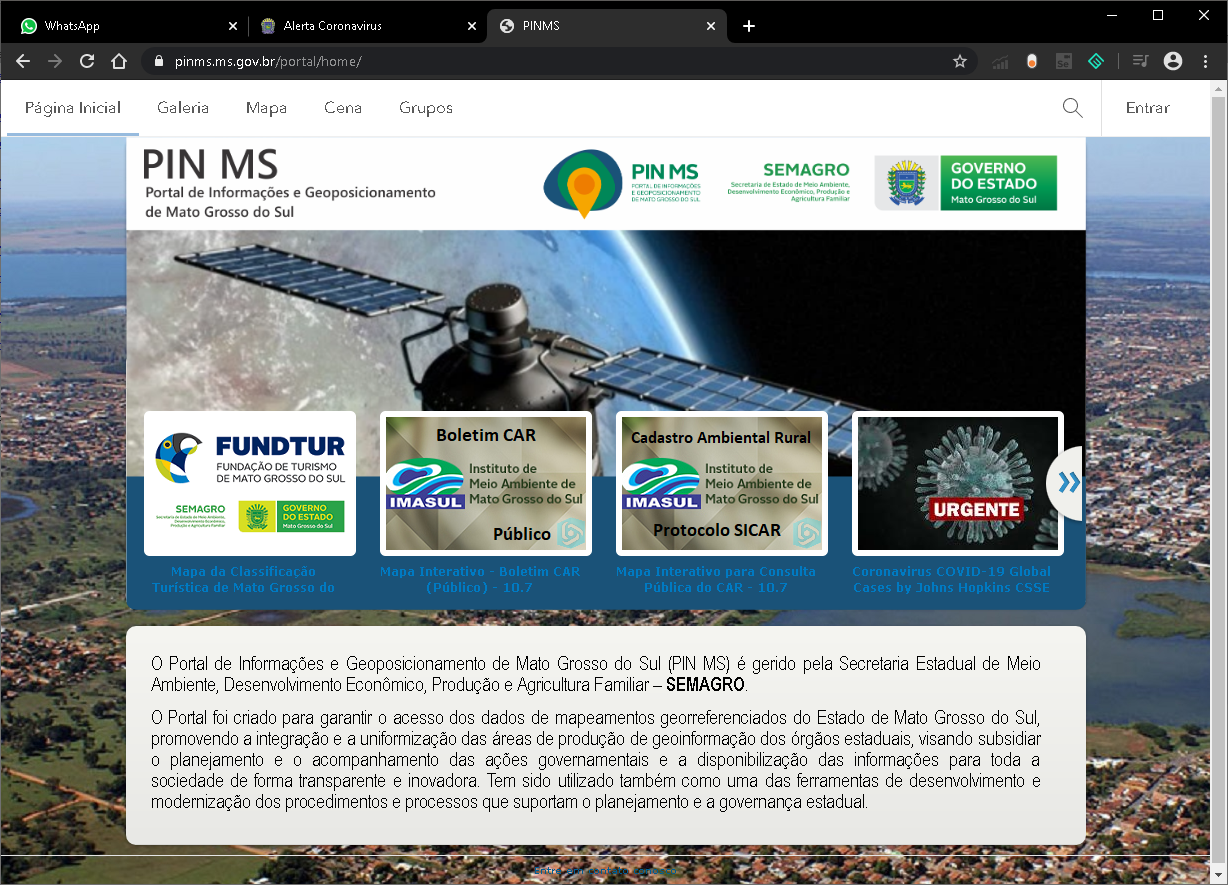Open the Galeria tab
The height and width of the screenshot is (885, 1228).
click(x=183, y=108)
